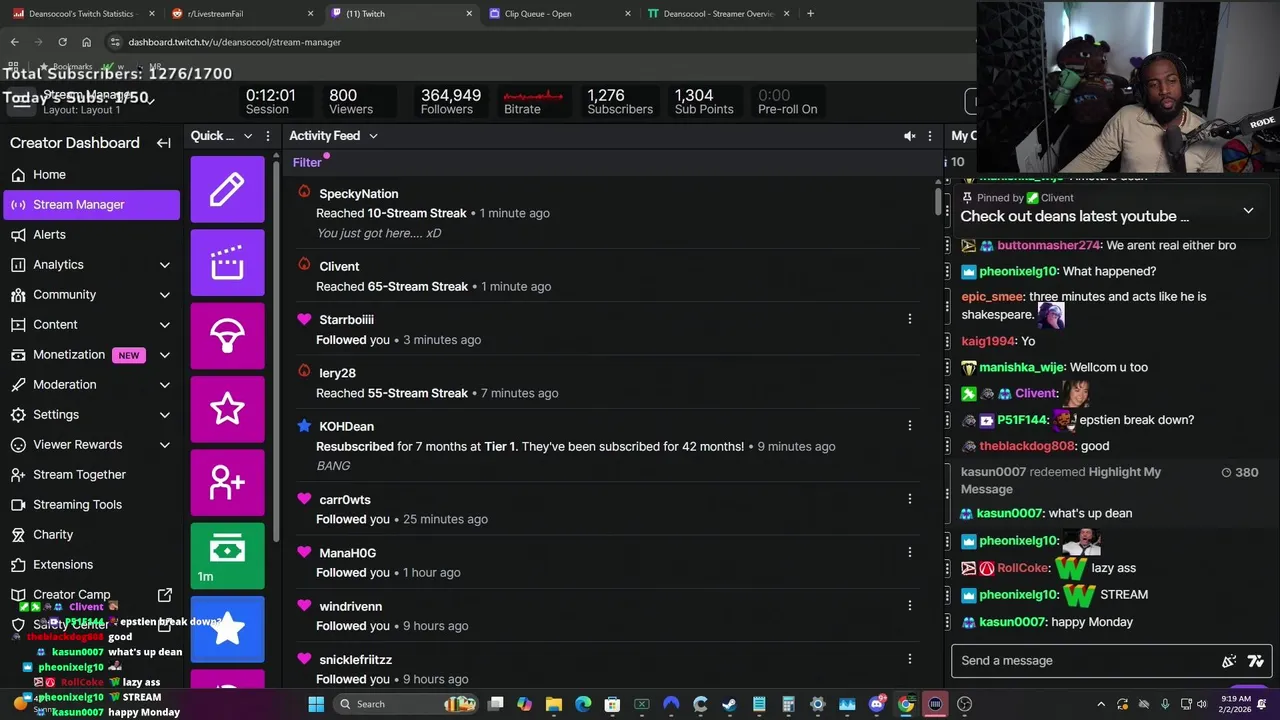Open Home in Creator Dashboard sidebar

(91, 175)
